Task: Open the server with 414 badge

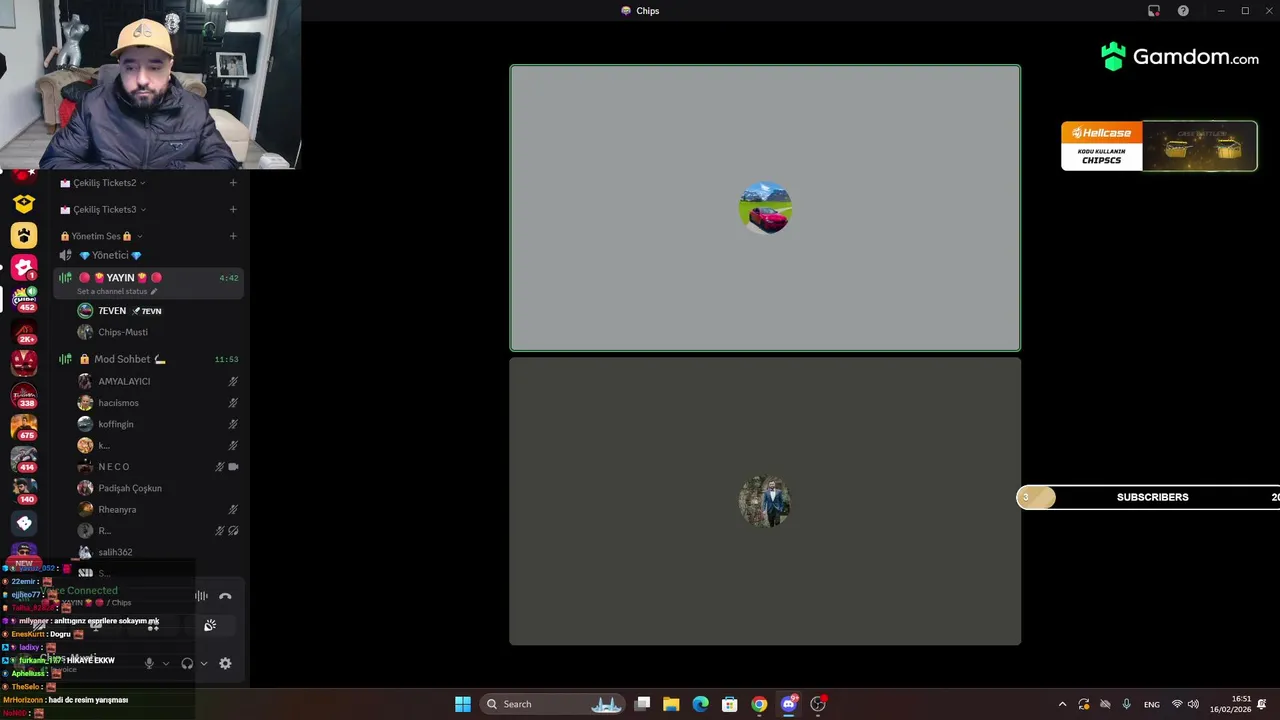Action: [24, 459]
